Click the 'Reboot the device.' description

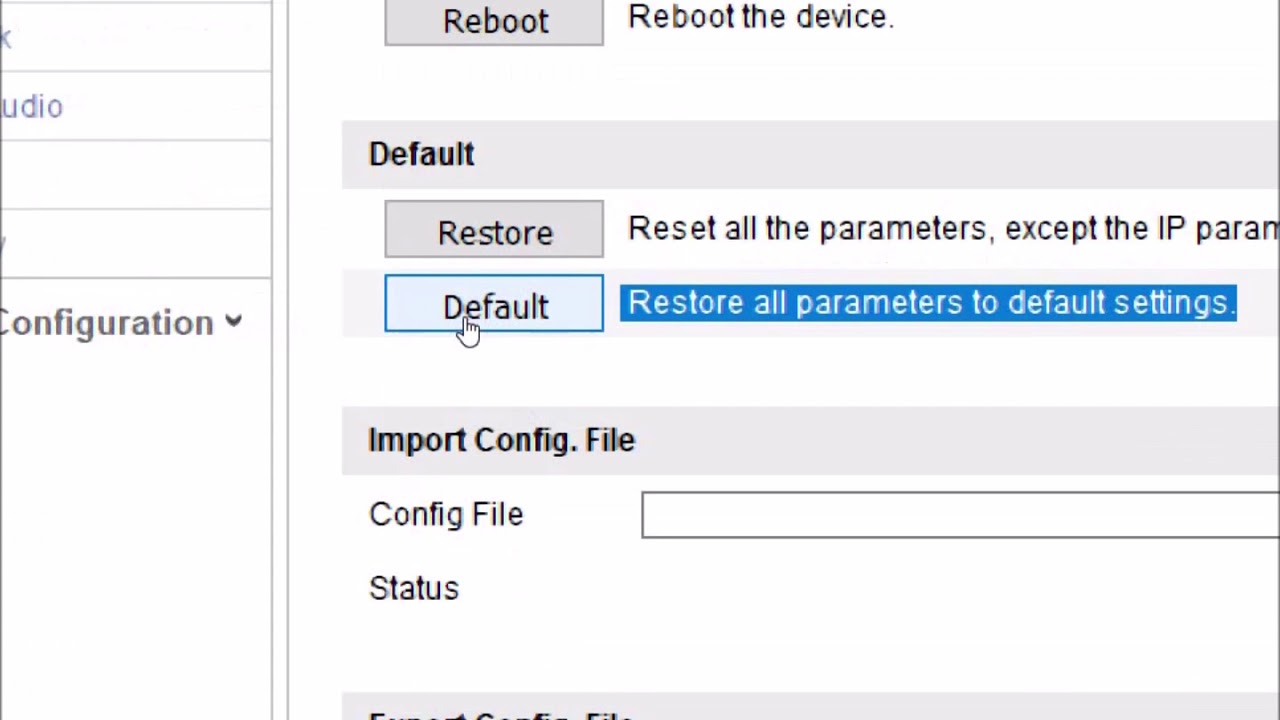point(760,17)
